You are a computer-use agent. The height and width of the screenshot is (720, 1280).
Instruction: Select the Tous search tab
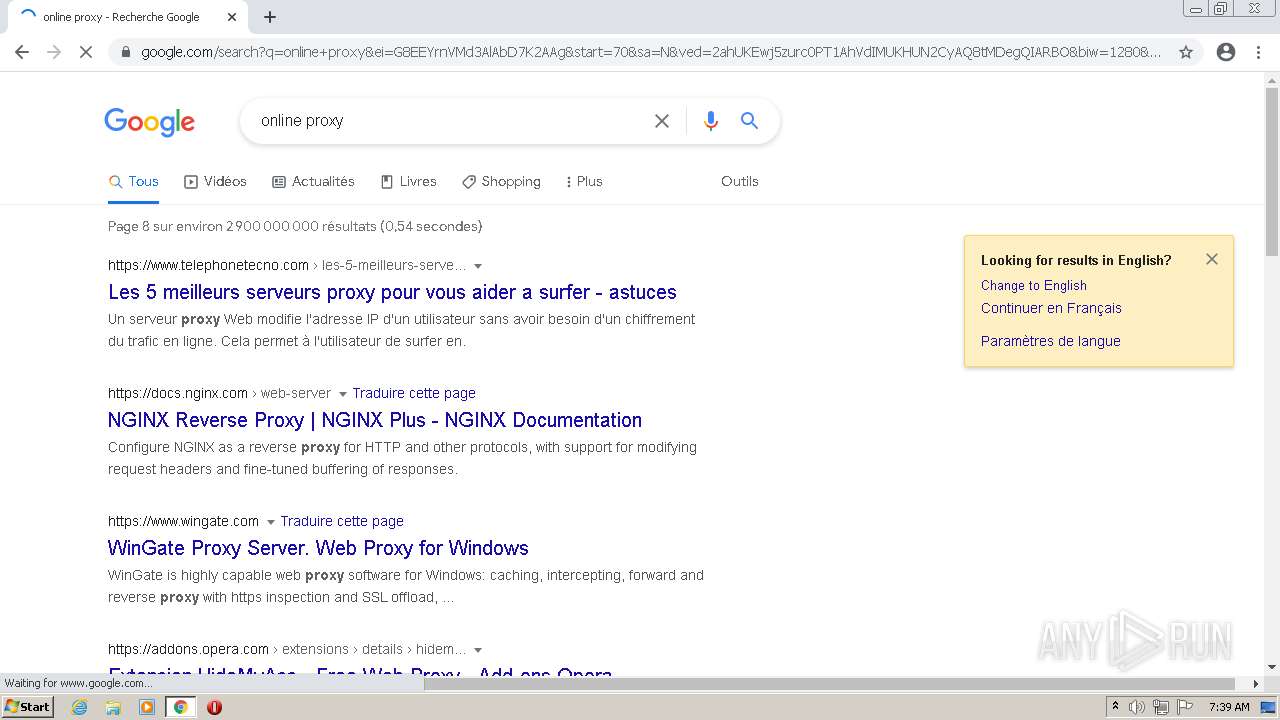[134, 181]
